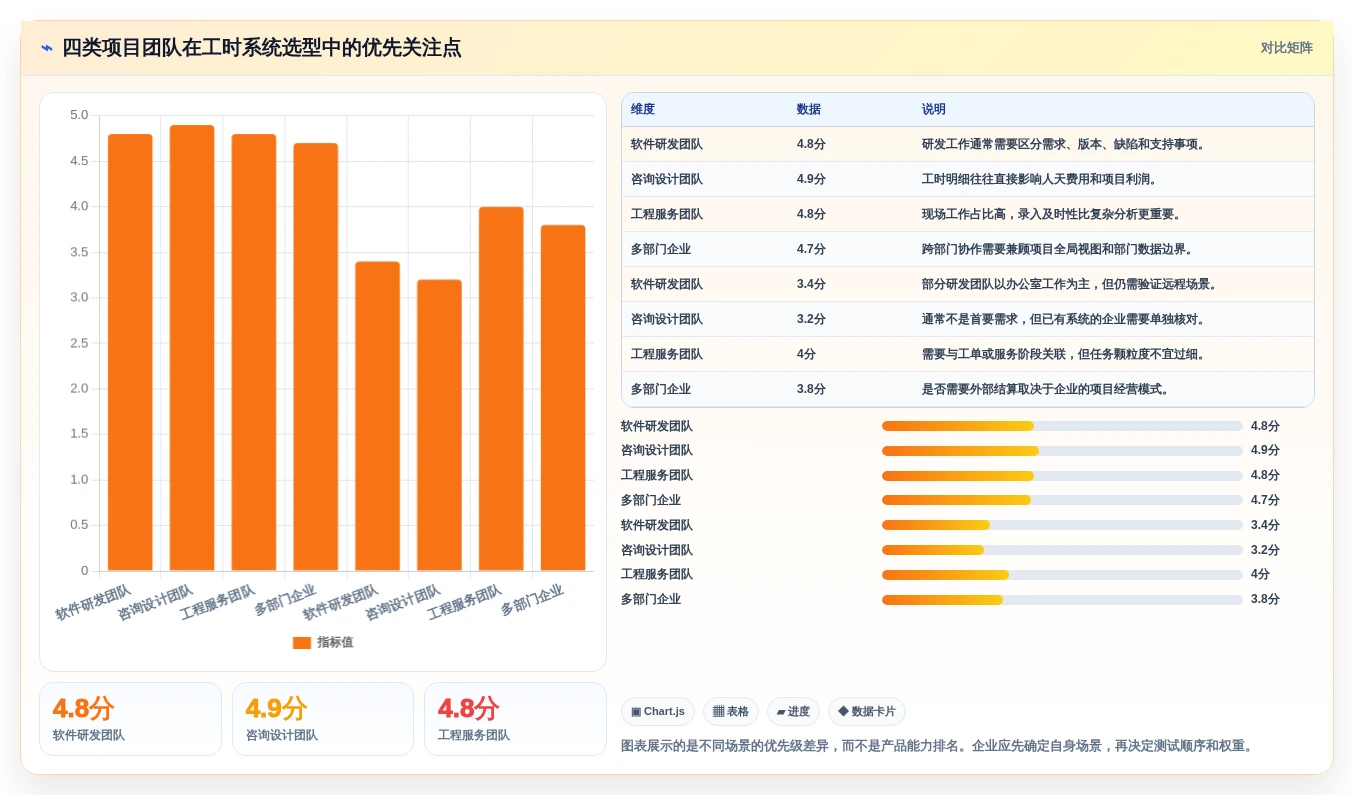Select the footer note starting 图表展示的是不同场景
Screen dimensions: 1354x795
pyautogui.click(x=937, y=746)
